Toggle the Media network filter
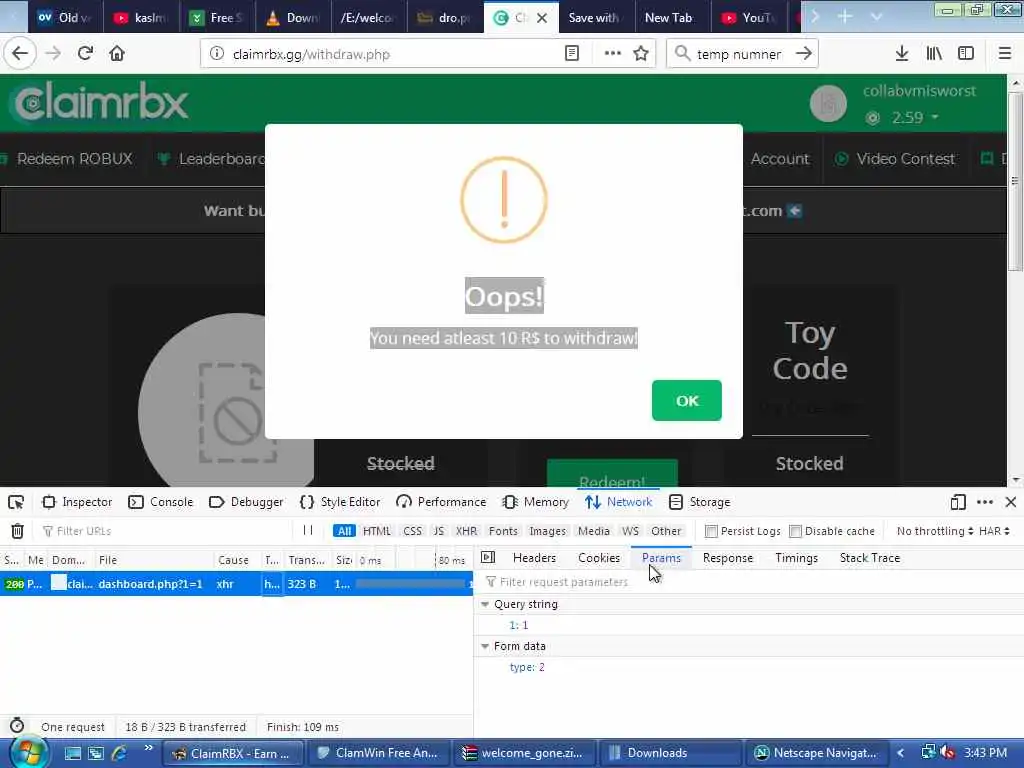The image size is (1024, 768). (594, 531)
